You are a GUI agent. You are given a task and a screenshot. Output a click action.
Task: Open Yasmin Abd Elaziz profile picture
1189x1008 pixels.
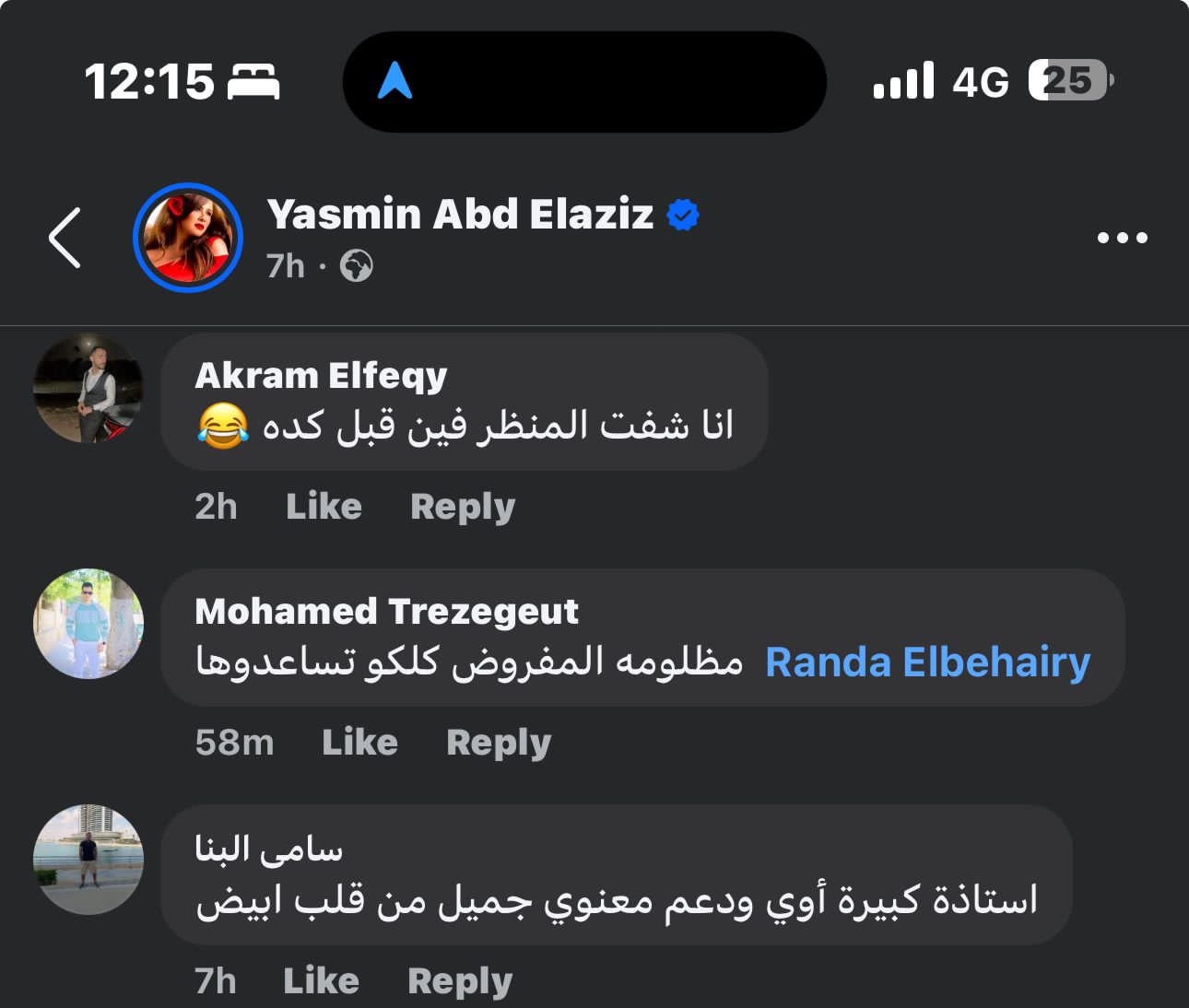coord(188,238)
